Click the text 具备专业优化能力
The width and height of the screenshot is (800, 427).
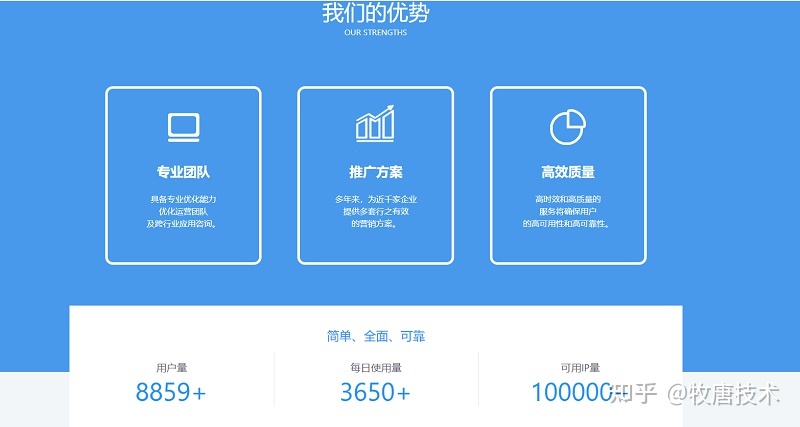click(x=183, y=199)
